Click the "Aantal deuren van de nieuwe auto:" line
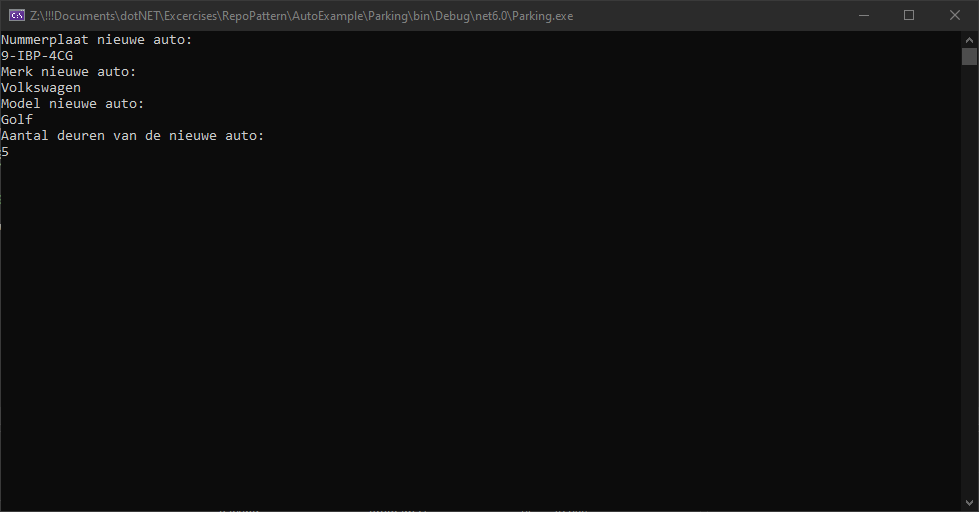This screenshot has width=979, height=512. [132, 136]
